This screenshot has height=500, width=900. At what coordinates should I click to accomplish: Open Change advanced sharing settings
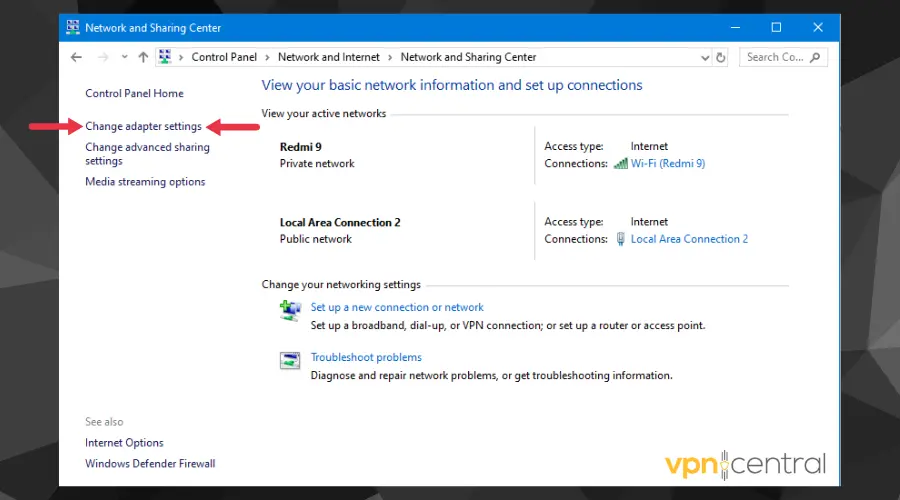point(148,154)
